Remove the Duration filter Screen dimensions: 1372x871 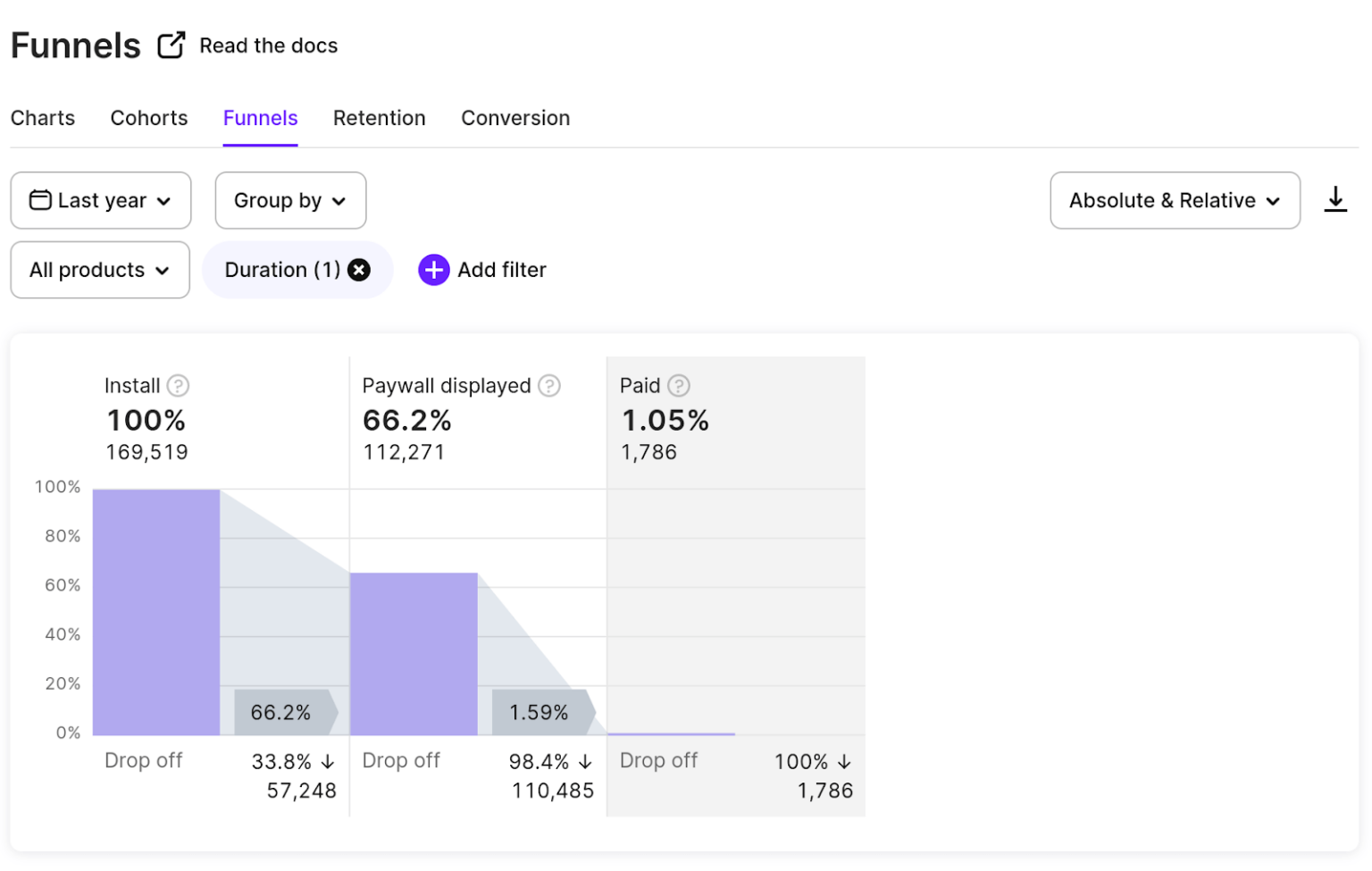pos(358,269)
